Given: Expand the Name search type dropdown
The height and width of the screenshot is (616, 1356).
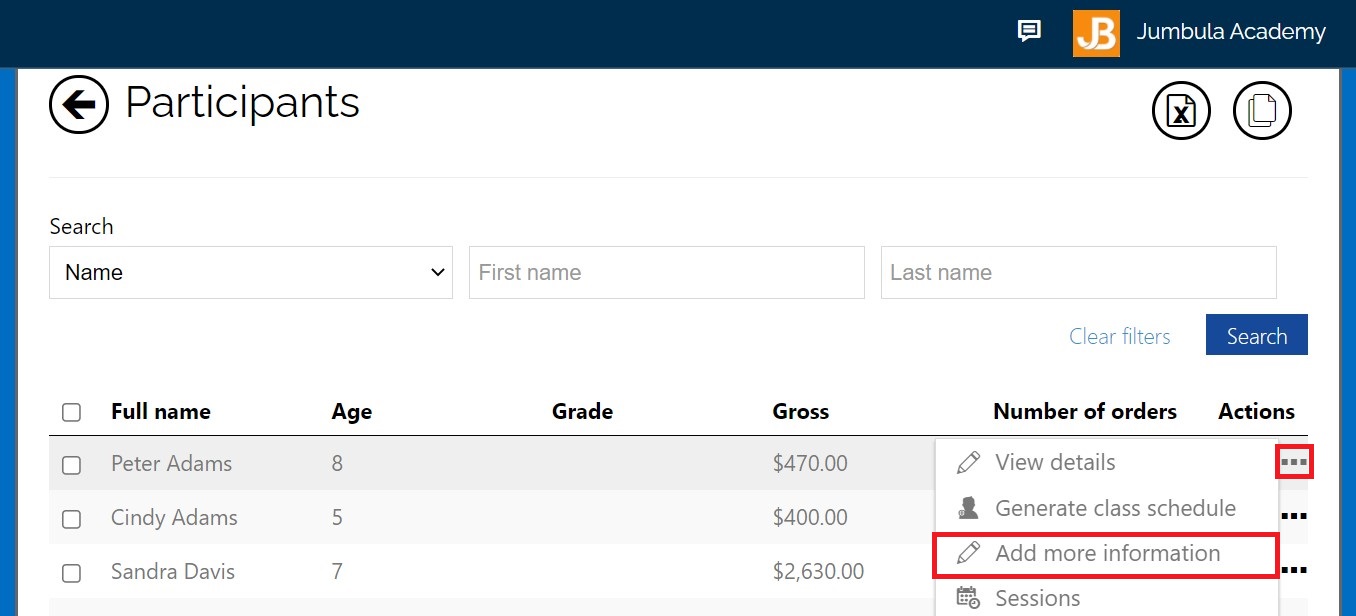Looking at the screenshot, I should [x=250, y=272].
